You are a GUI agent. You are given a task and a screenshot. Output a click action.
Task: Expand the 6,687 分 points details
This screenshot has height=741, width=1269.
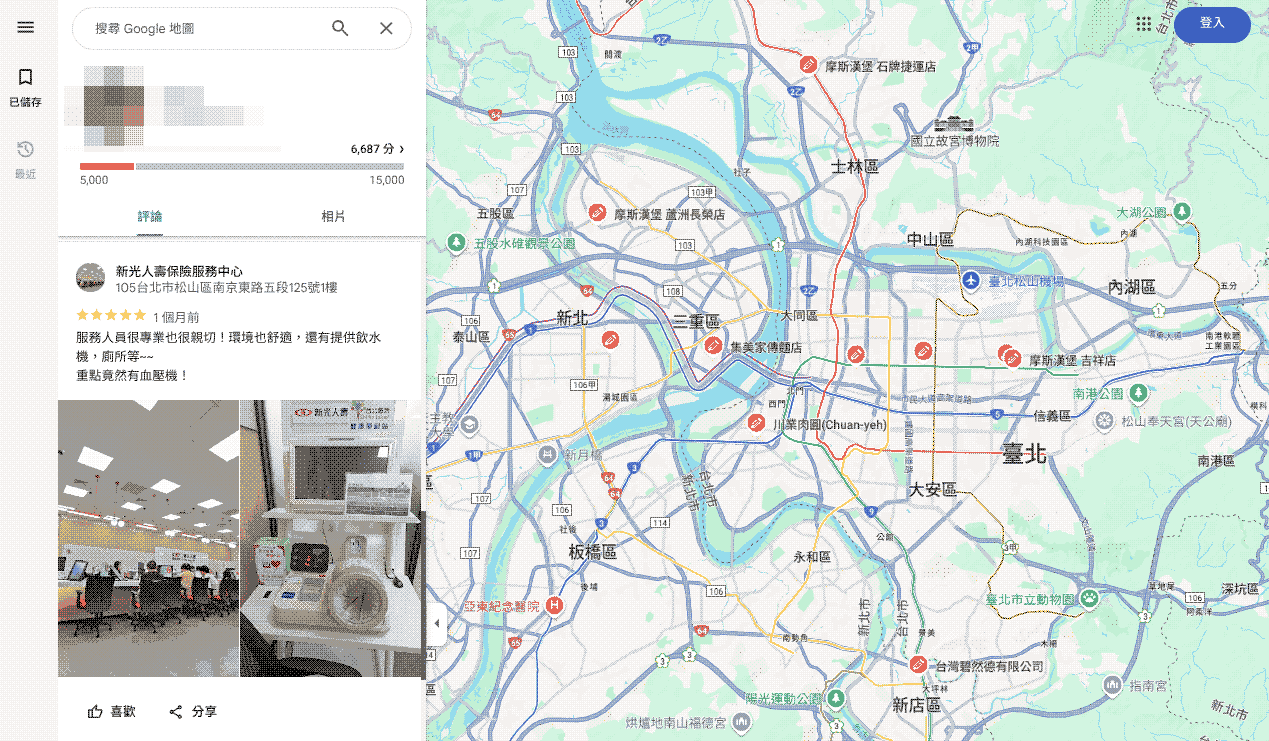click(x=377, y=149)
